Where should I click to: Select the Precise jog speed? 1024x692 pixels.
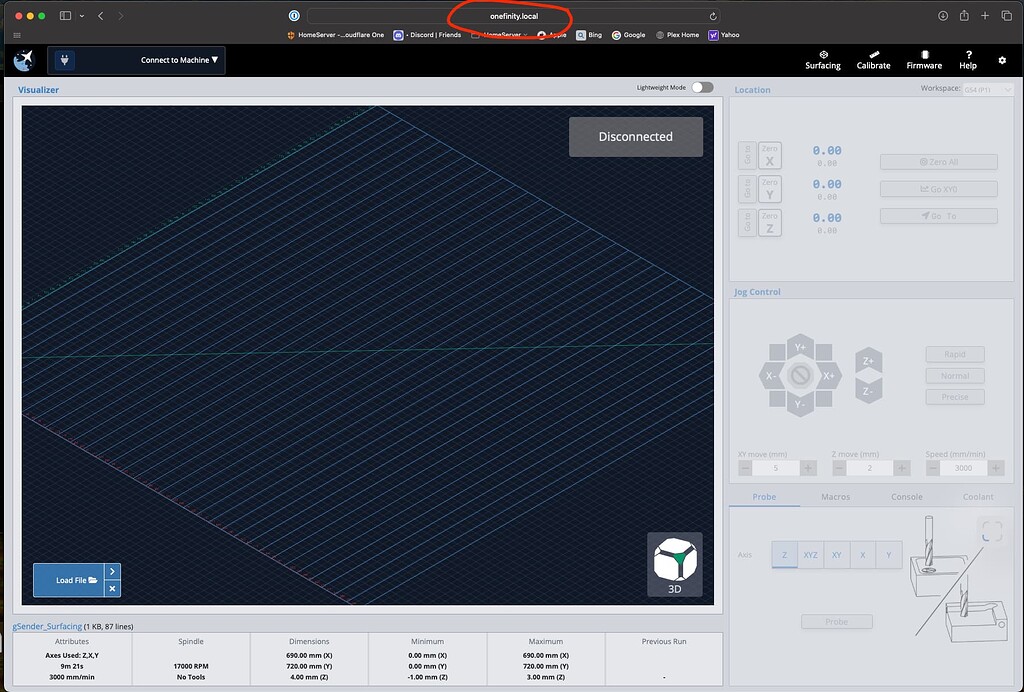[x=954, y=396]
